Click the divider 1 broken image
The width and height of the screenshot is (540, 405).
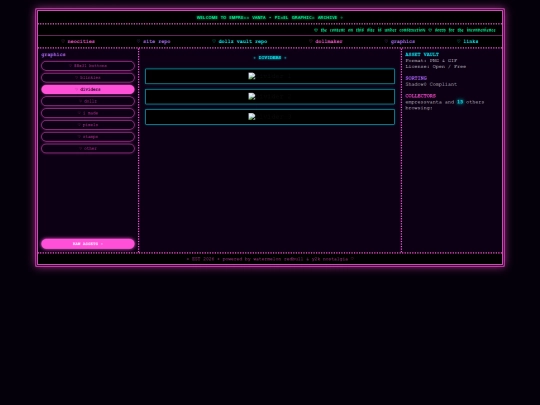point(270,76)
